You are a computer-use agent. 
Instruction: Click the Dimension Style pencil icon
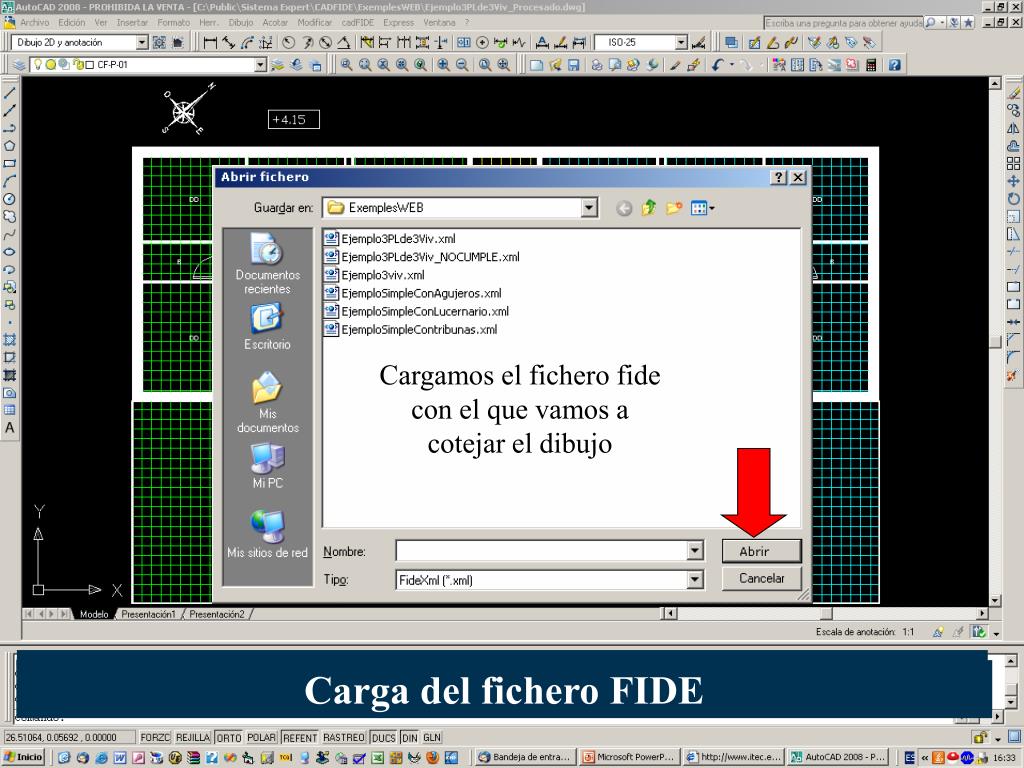click(698, 43)
